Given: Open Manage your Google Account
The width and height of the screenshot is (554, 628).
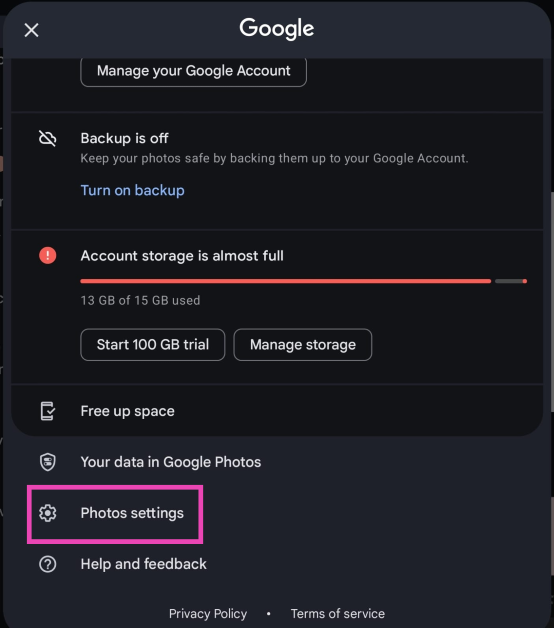Looking at the screenshot, I should 193,71.
